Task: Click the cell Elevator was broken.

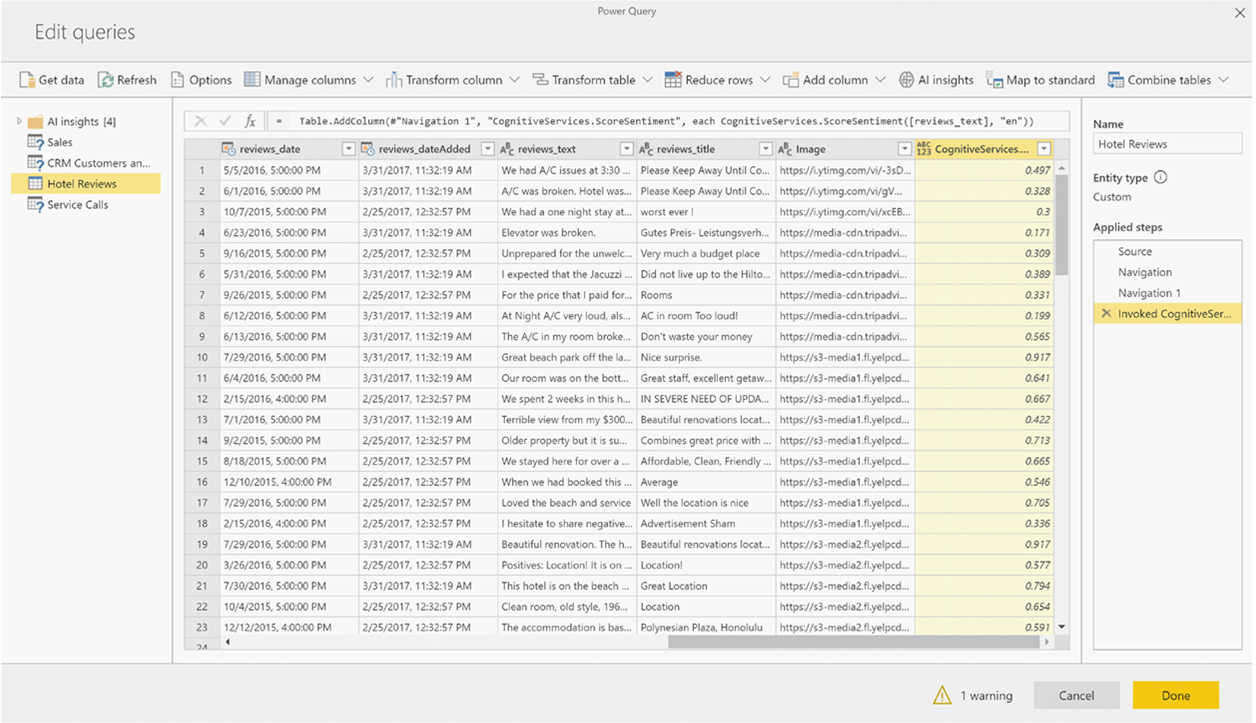Action: tap(567, 233)
